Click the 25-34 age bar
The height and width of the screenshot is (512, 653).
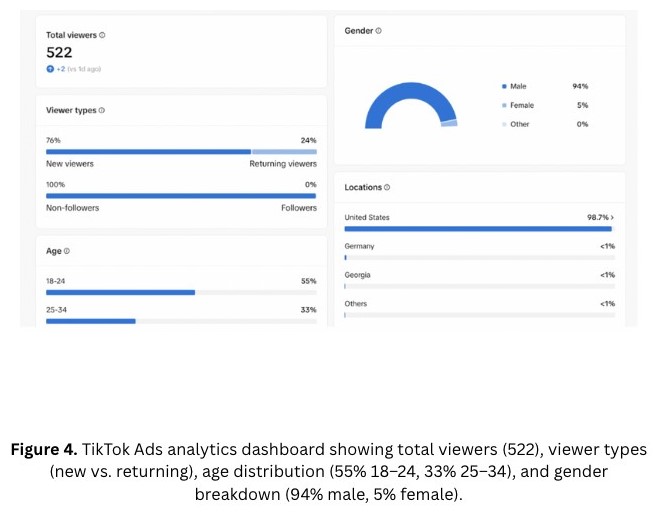click(181, 321)
